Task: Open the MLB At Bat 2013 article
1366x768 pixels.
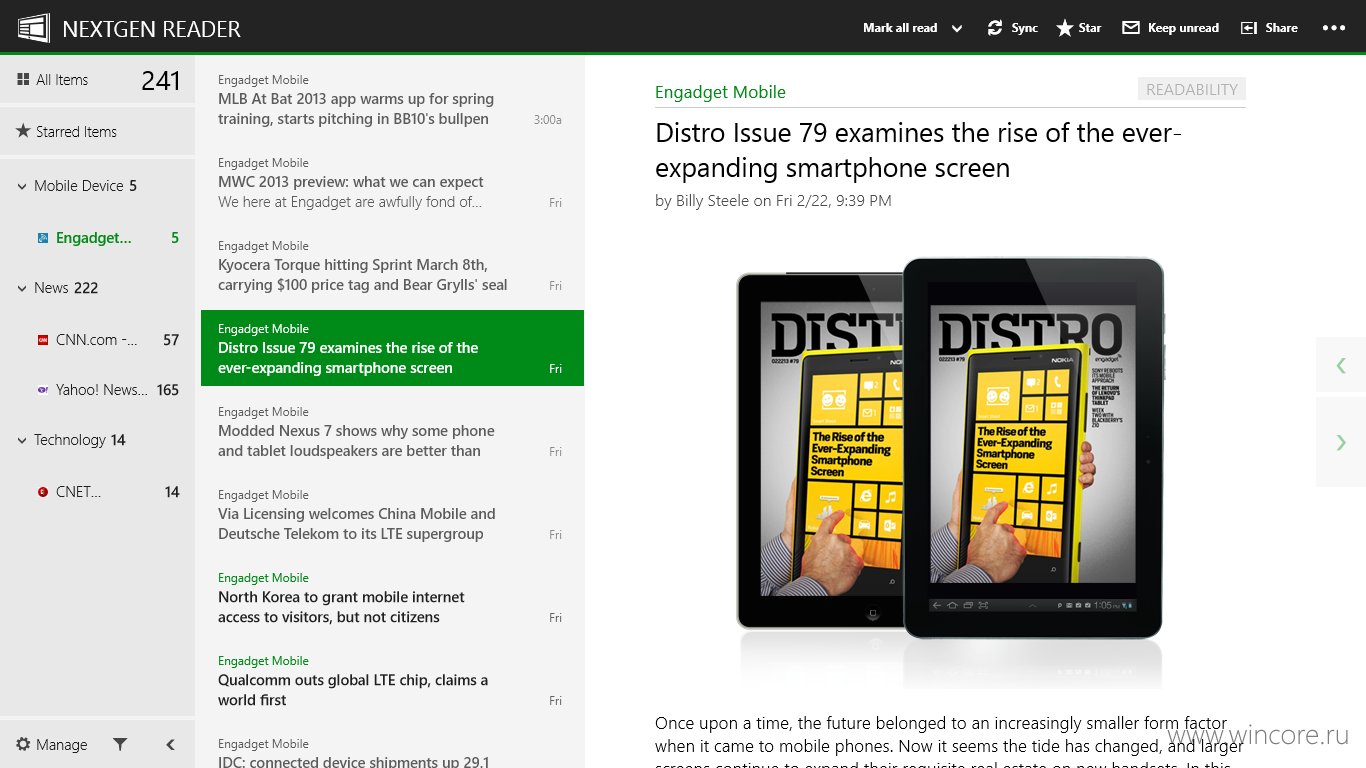Action: pyautogui.click(x=390, y=99)
